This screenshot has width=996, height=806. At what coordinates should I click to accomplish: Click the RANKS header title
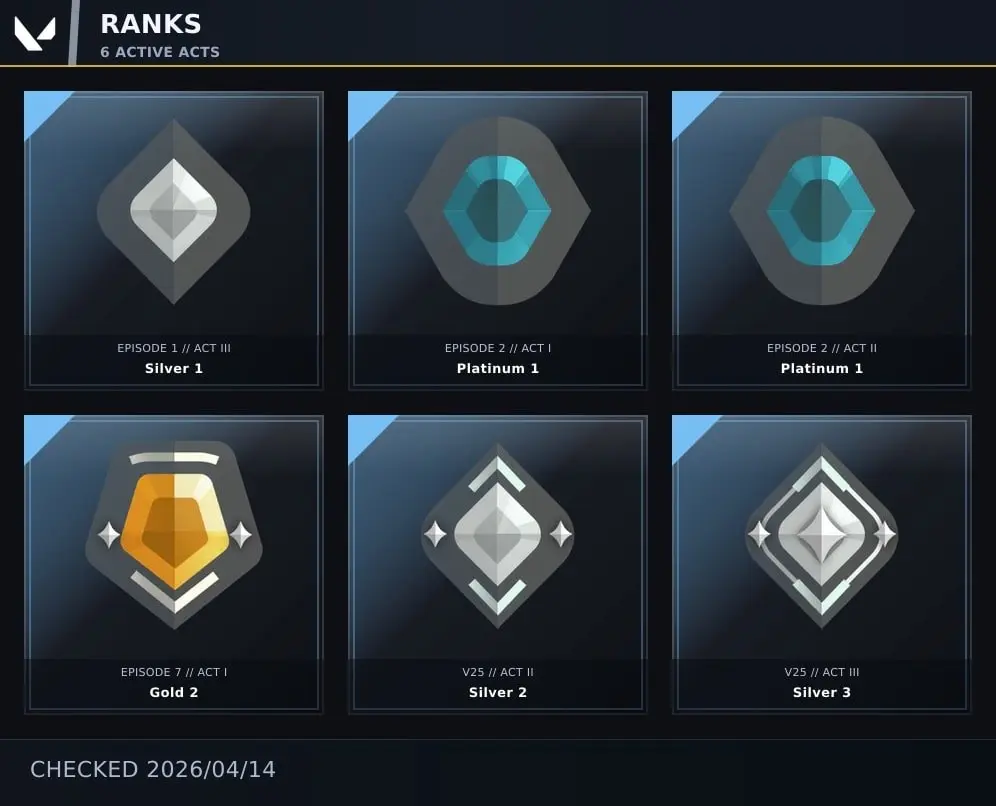[151, 24]
